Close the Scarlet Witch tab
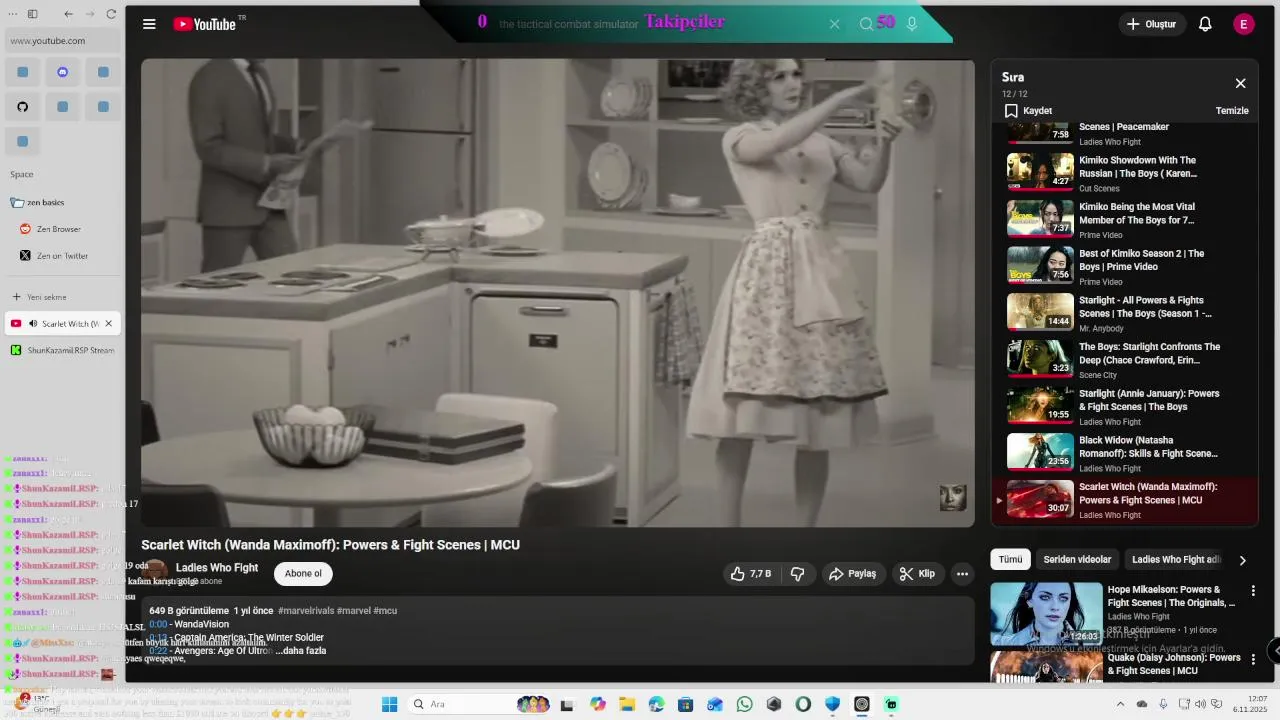 [x=109, y=324]
